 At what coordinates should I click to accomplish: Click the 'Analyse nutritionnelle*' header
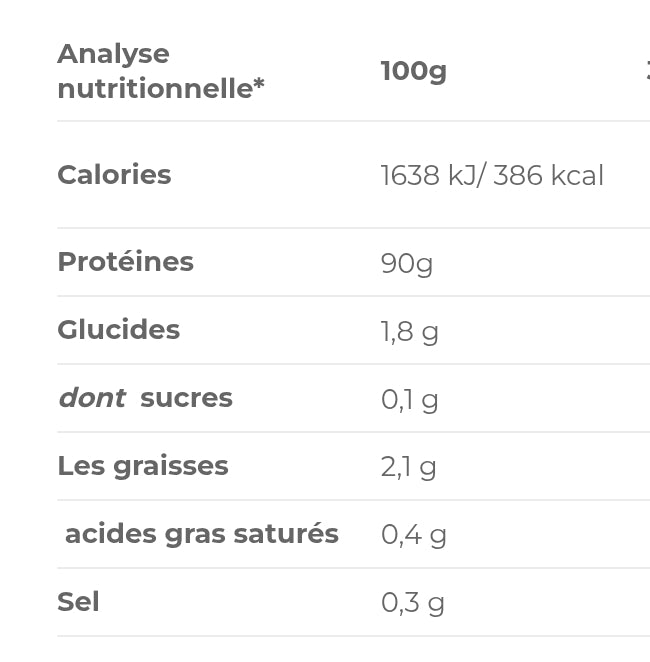pos(161,71)
